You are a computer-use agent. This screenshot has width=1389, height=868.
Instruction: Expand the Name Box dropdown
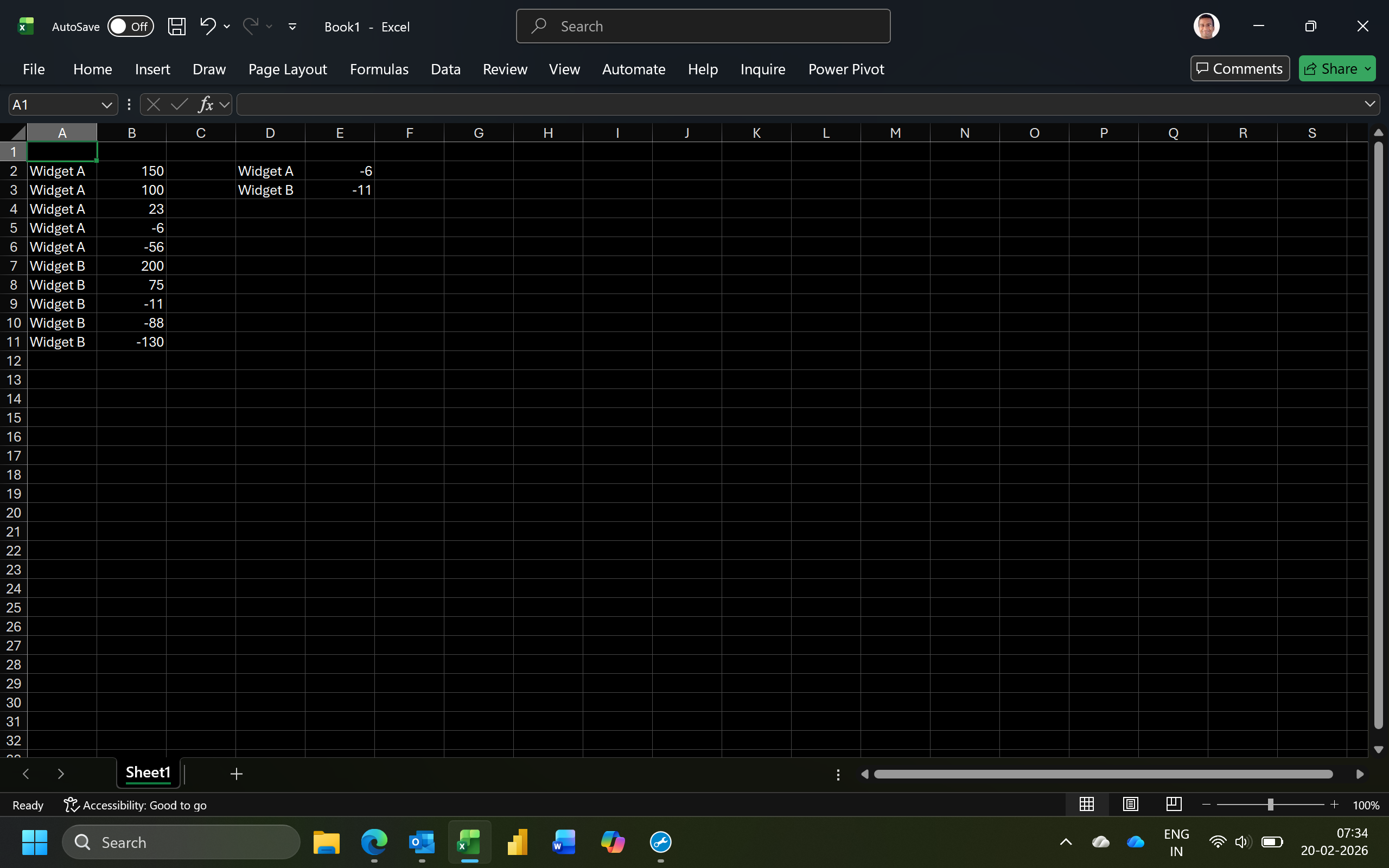coord(106,105)
